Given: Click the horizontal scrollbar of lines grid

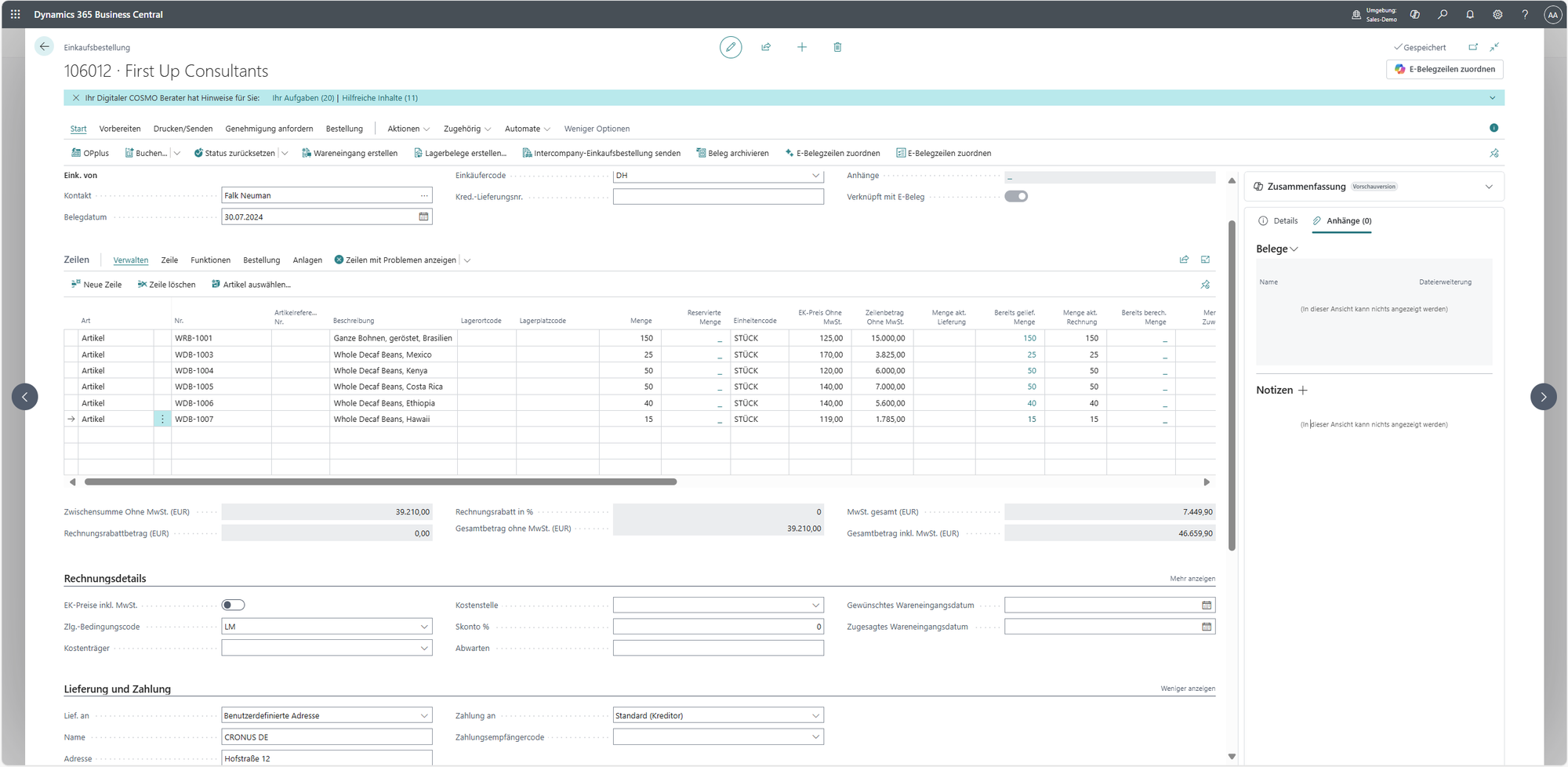Looking at the screenshot, I should [x=380, y=482].
